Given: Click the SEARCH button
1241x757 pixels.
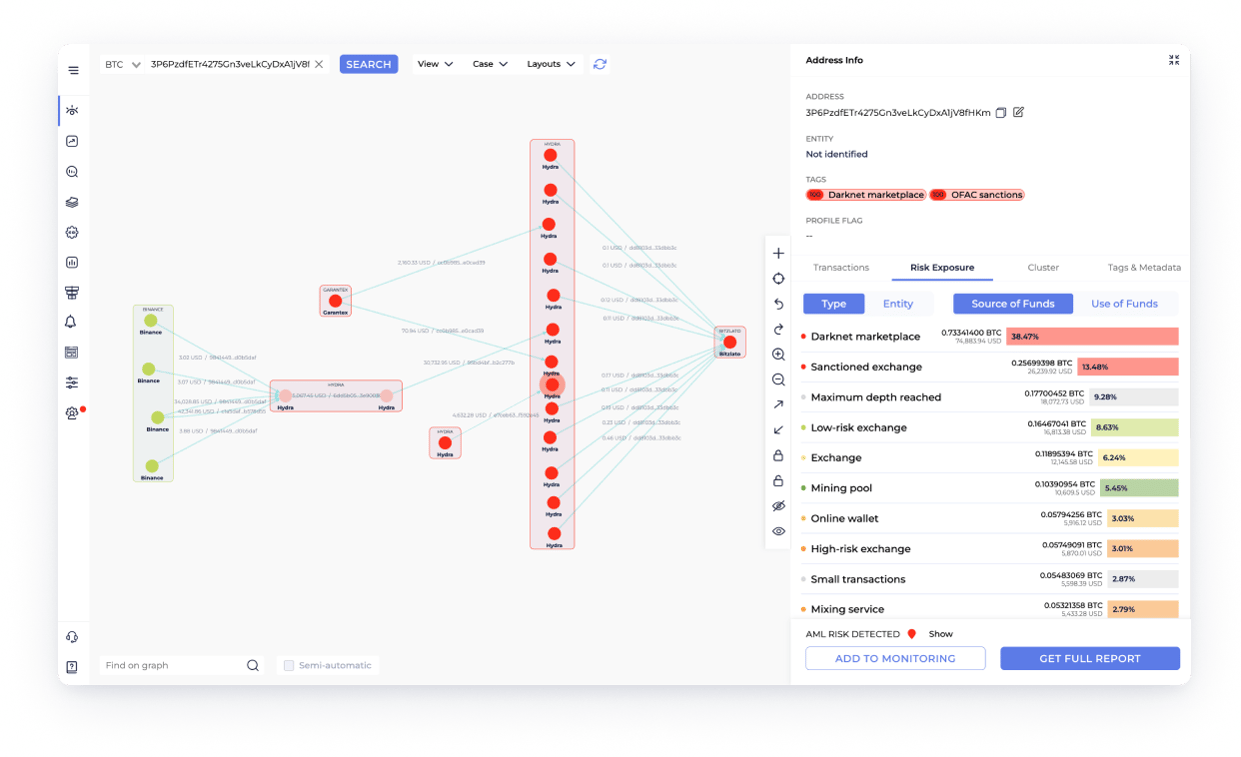Looking at the screenshot, I should 369,64.
